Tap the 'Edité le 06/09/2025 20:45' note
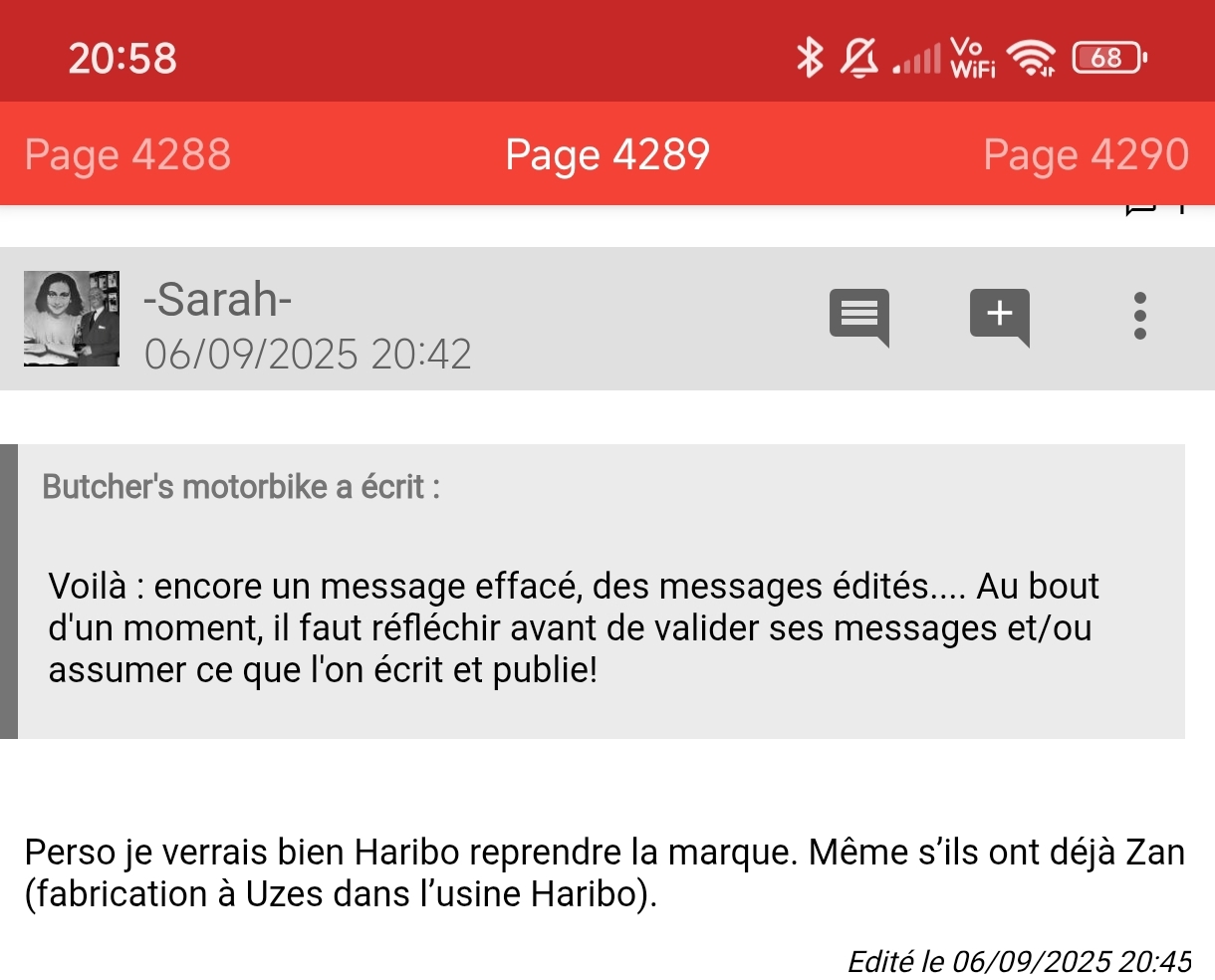The width and height of the screenshot is (1215, 980). (1019, 961)
